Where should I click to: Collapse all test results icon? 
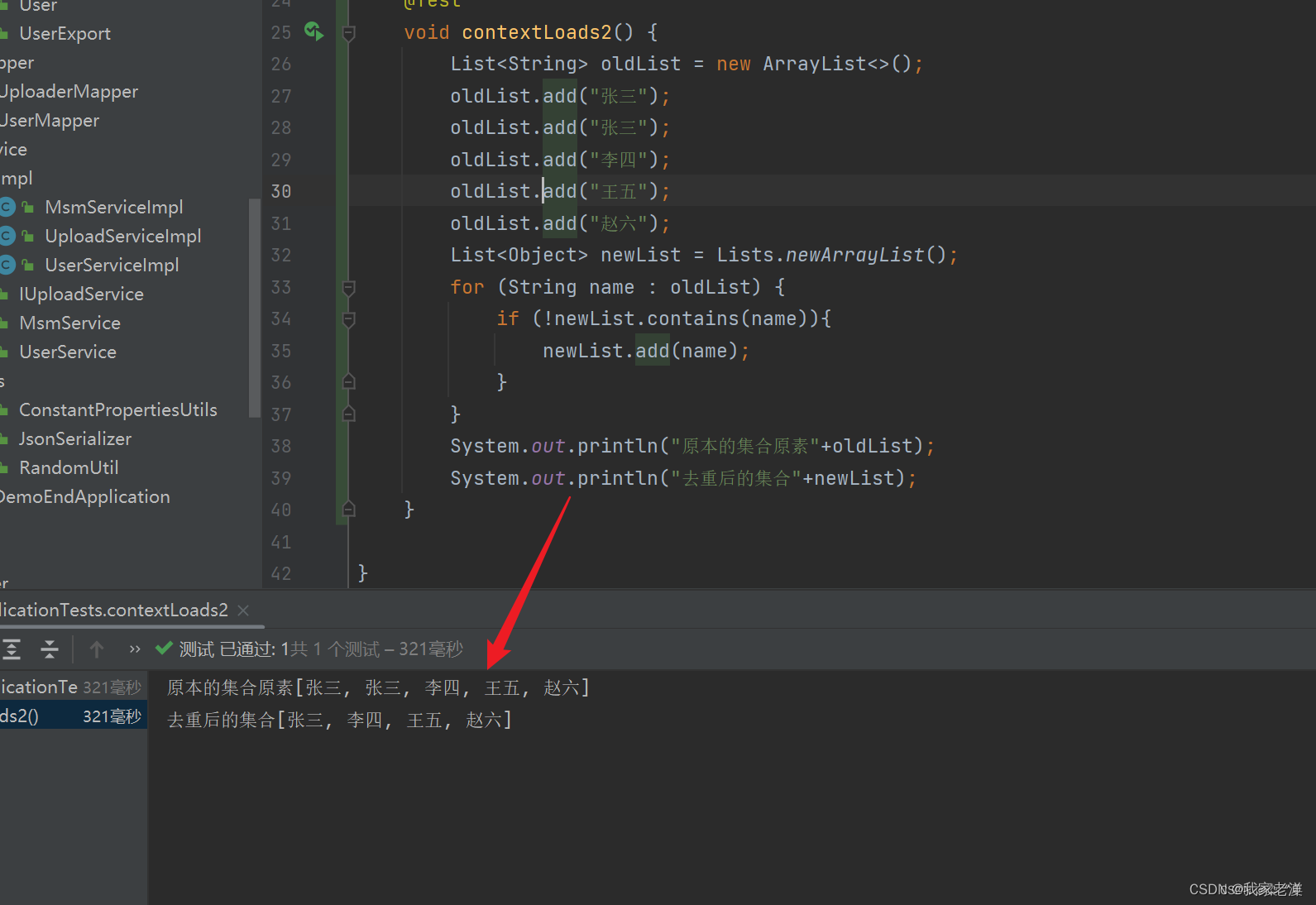point(50,649)
